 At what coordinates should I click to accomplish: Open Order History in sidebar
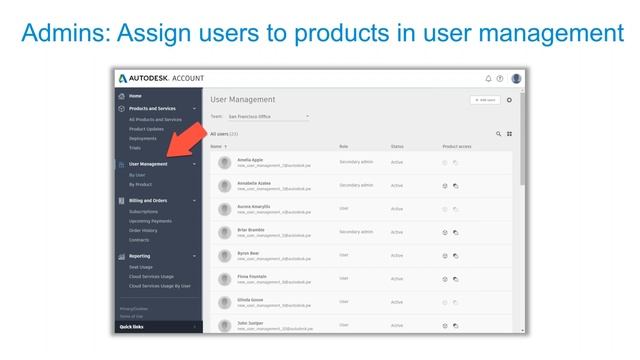click(x=143, y=231)
